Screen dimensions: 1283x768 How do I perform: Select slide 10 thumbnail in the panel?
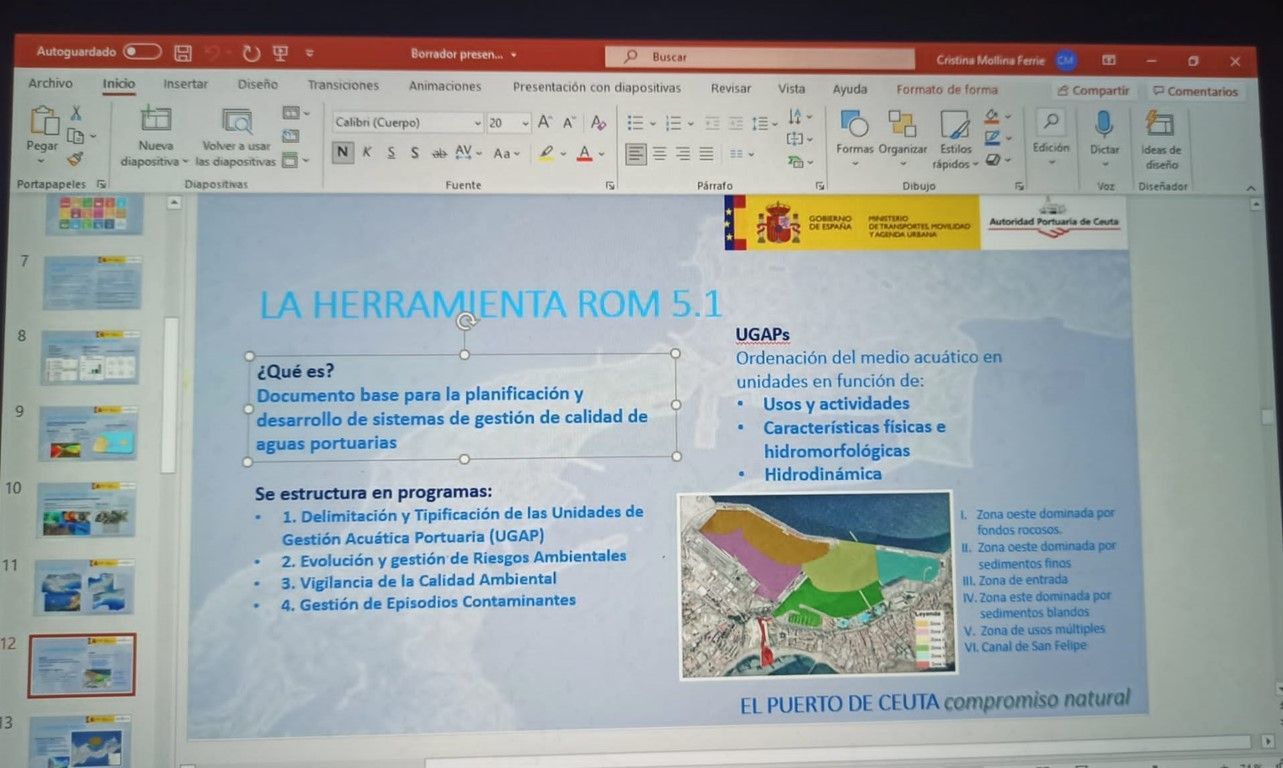(86, 509)
